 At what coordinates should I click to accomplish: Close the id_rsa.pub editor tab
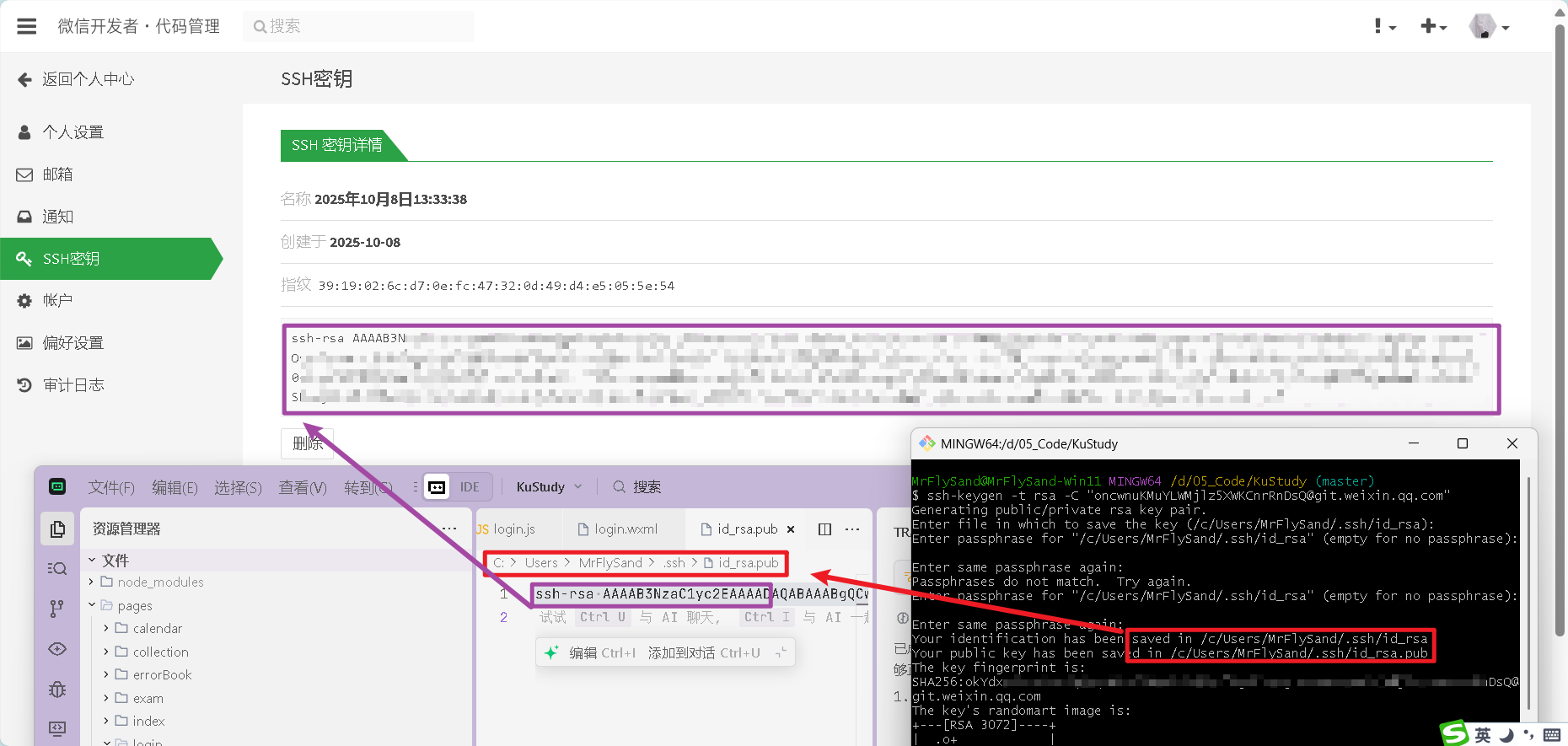click(x=791, y=529)
